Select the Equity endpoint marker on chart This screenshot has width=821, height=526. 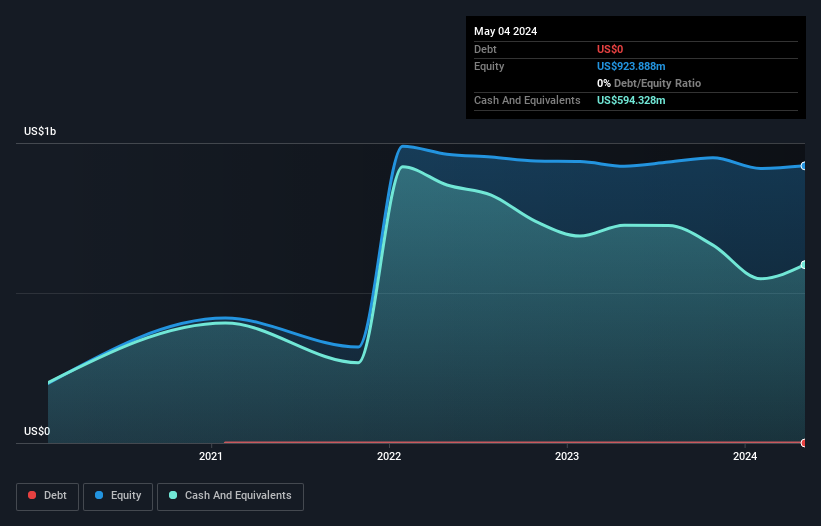[x=804, y=166]
